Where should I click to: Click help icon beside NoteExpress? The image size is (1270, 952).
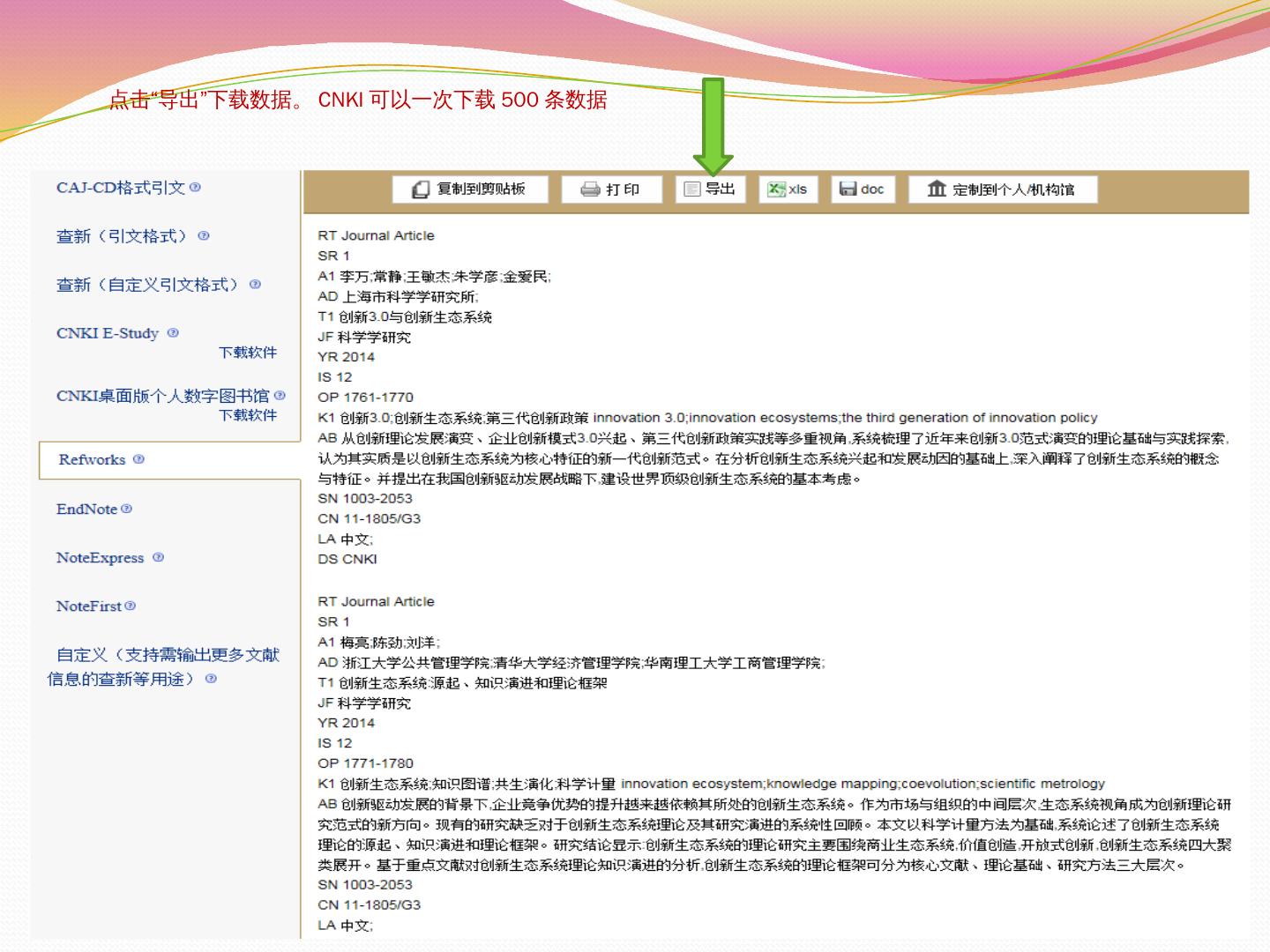point(158,557)
